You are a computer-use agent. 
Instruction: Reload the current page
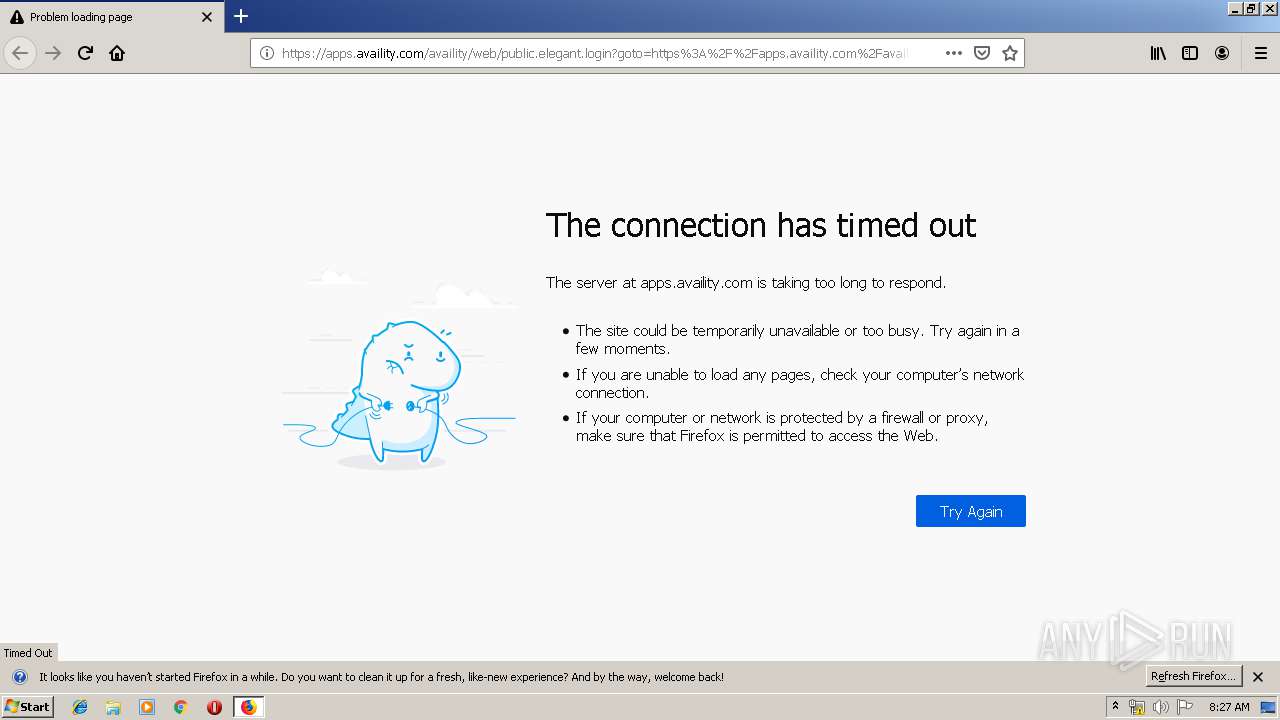click(85, 53)
